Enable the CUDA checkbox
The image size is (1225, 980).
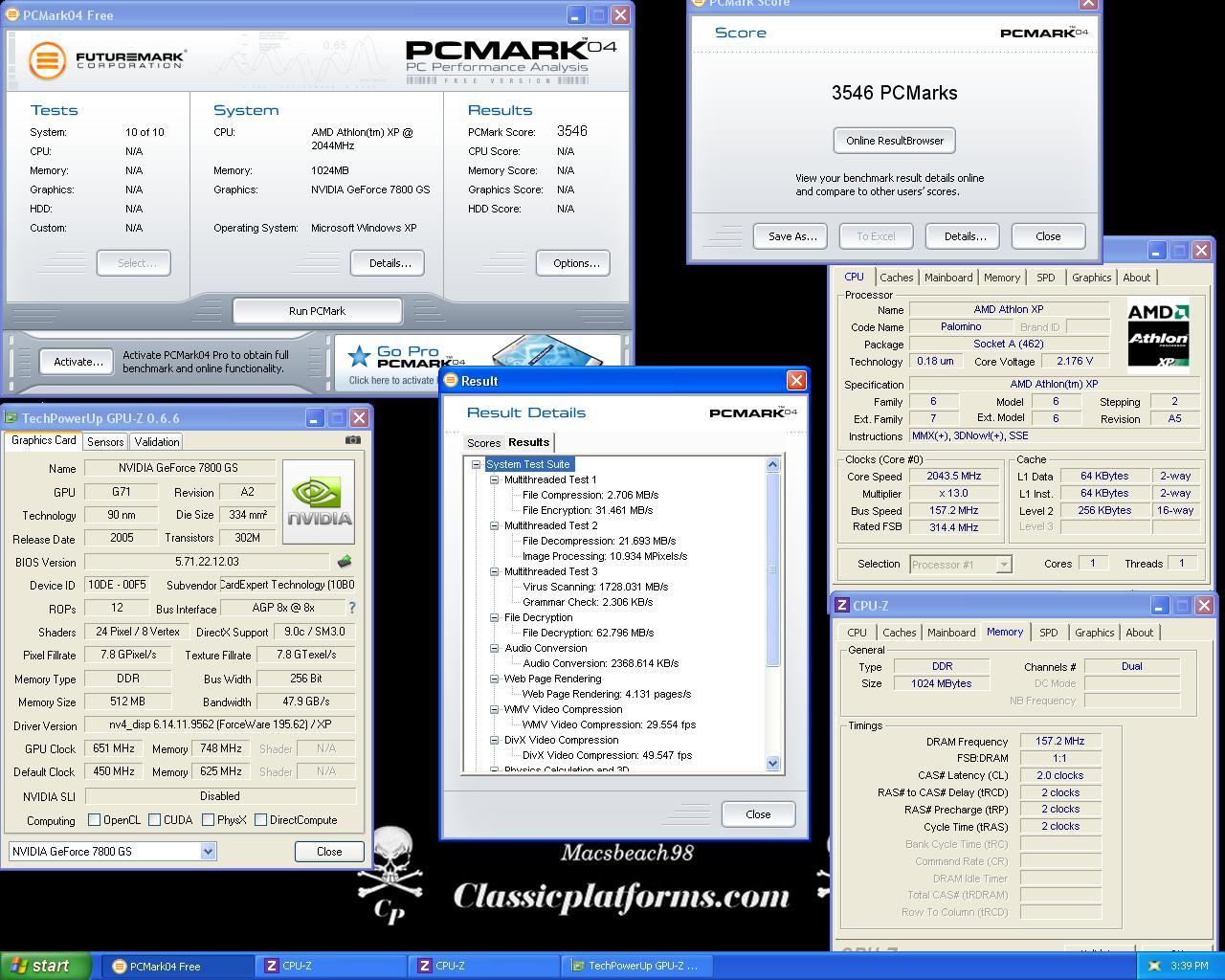(154, 820)
